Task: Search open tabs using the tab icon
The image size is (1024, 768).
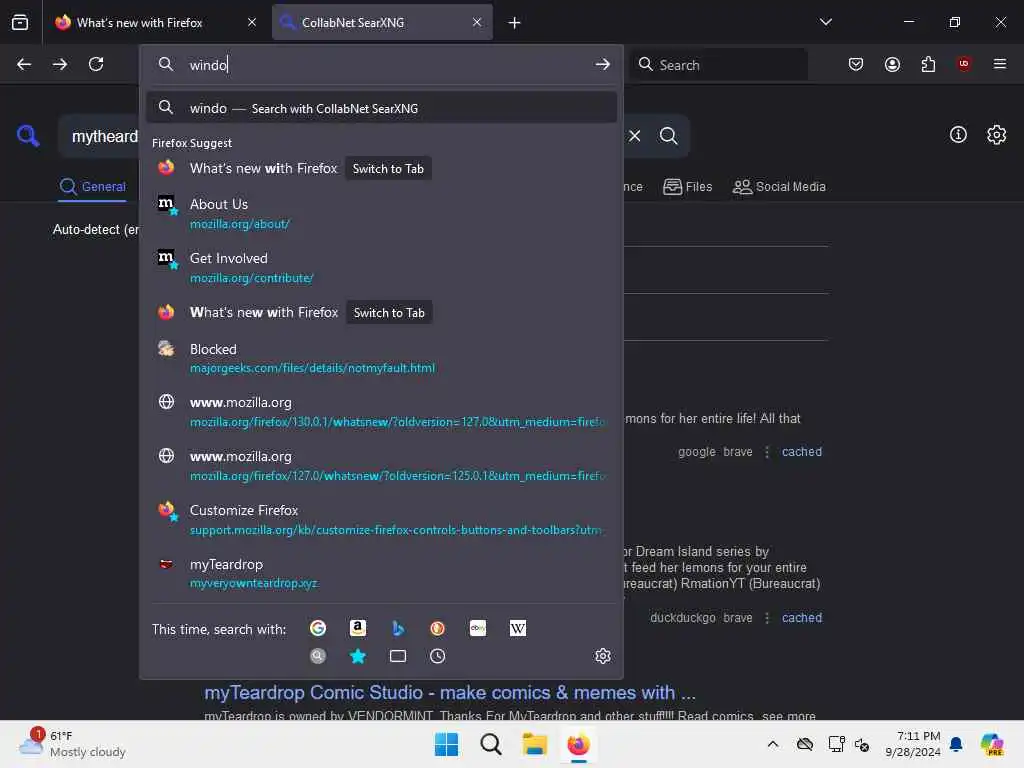Action: [398, 656]
